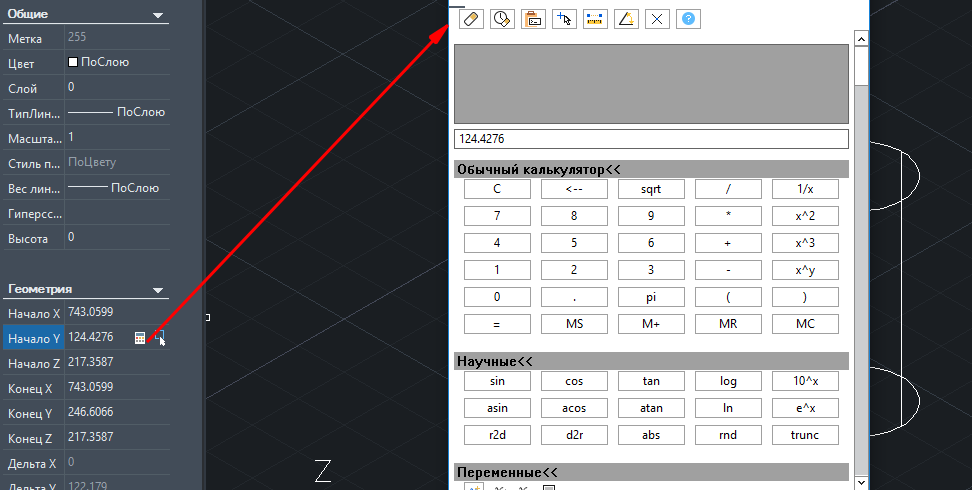Open calculator Help question mark icon
This screenshot has width=972, height=490.
click(x=688, y=19)
